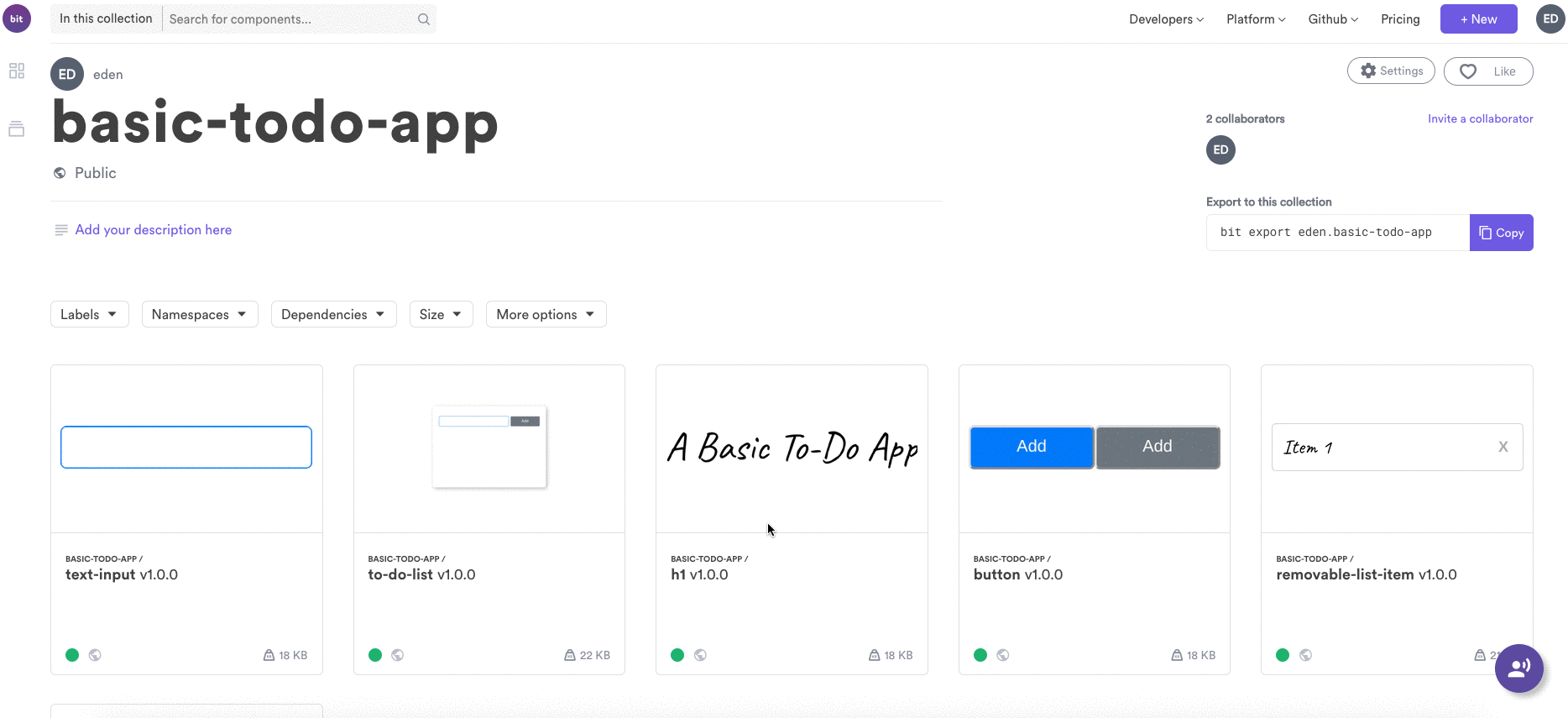Click the globe icon on to-do-list card
Screen dimensions: 1568x718
[x=398, y=655]
